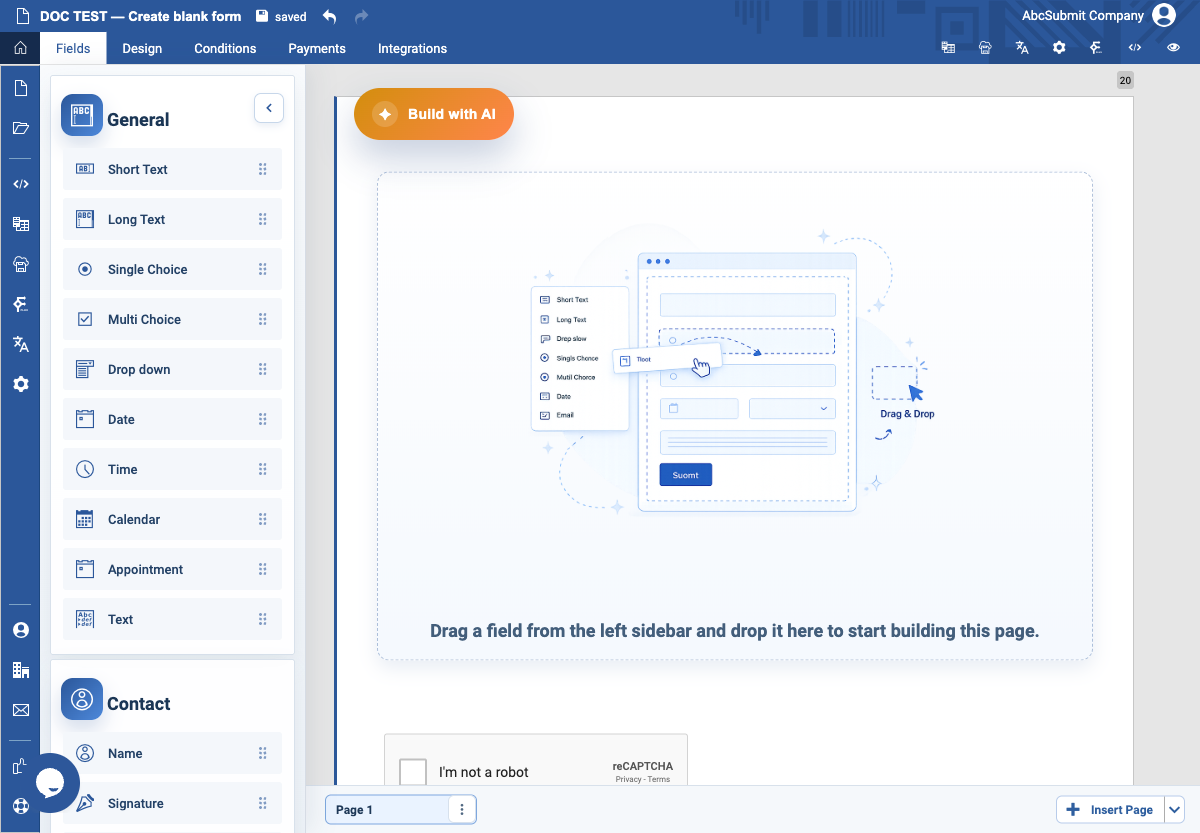Click embed code icon in left sidebar
Image resolution: width=1200 pixels, height=833 pixels.
pos(20,184)
